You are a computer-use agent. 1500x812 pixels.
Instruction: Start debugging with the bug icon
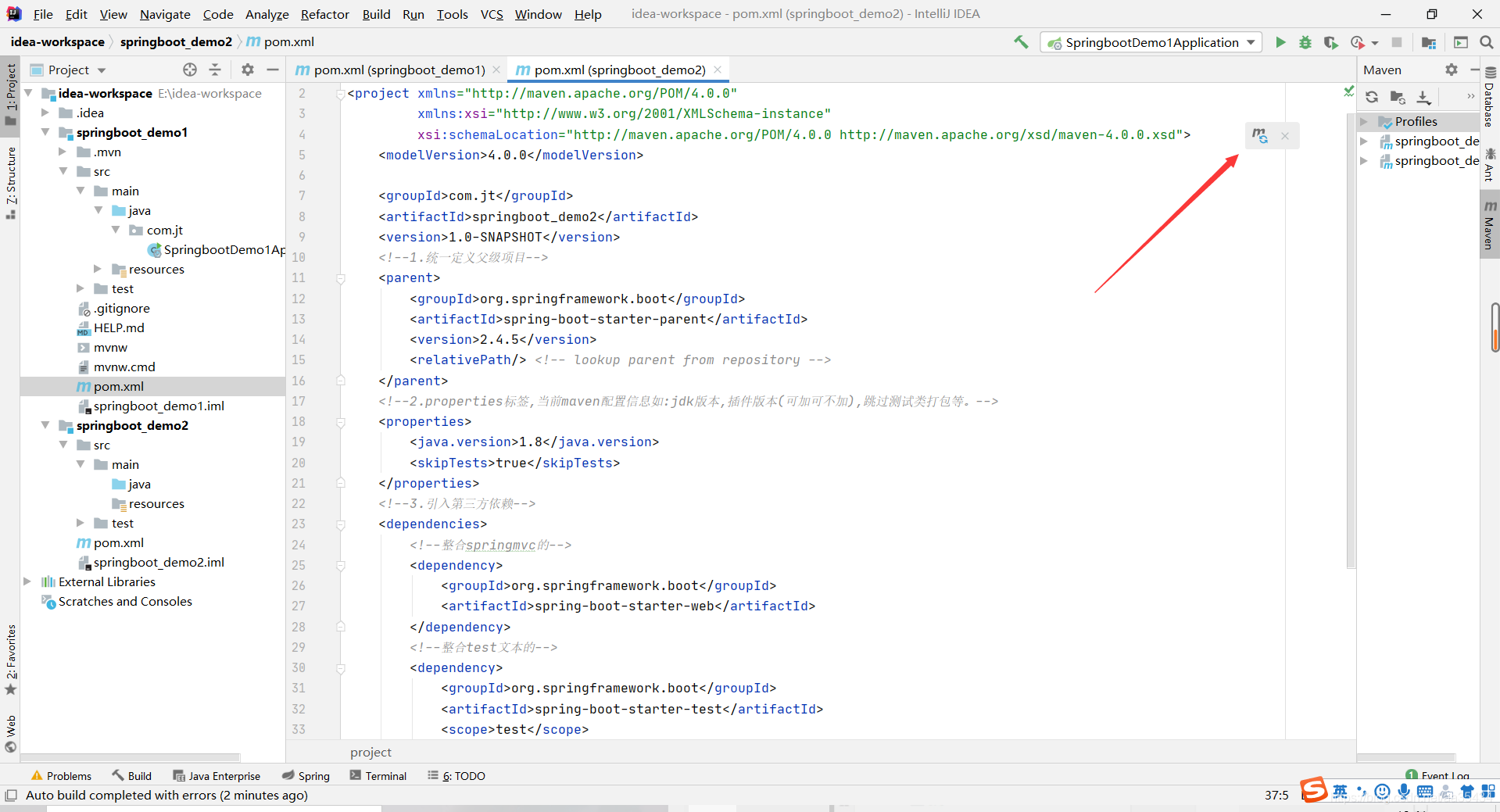(x=1305, y=42)
